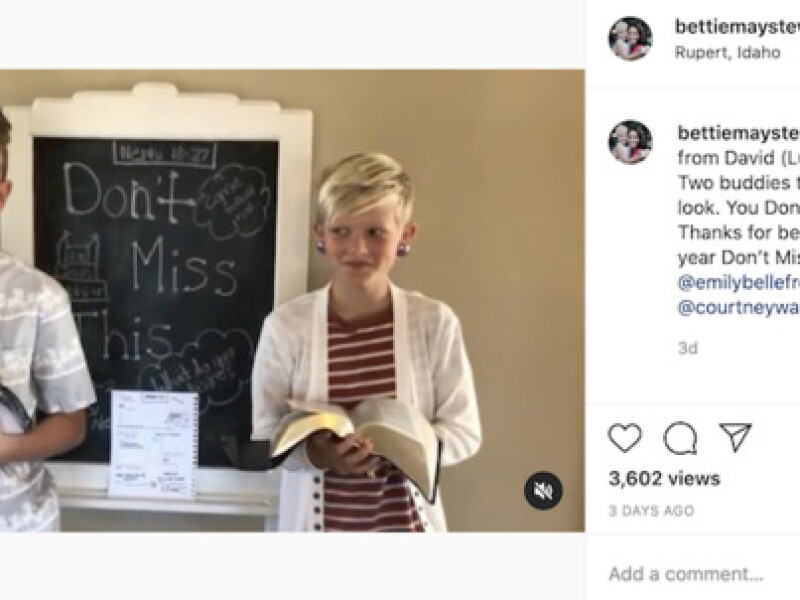
Task: Click the video to toggle playback
Action: click(292, 301)
